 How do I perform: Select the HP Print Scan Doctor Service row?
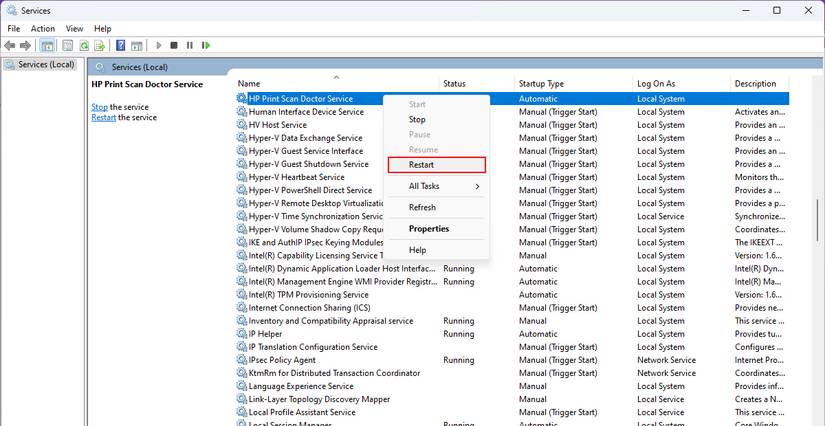coord(511,98)
